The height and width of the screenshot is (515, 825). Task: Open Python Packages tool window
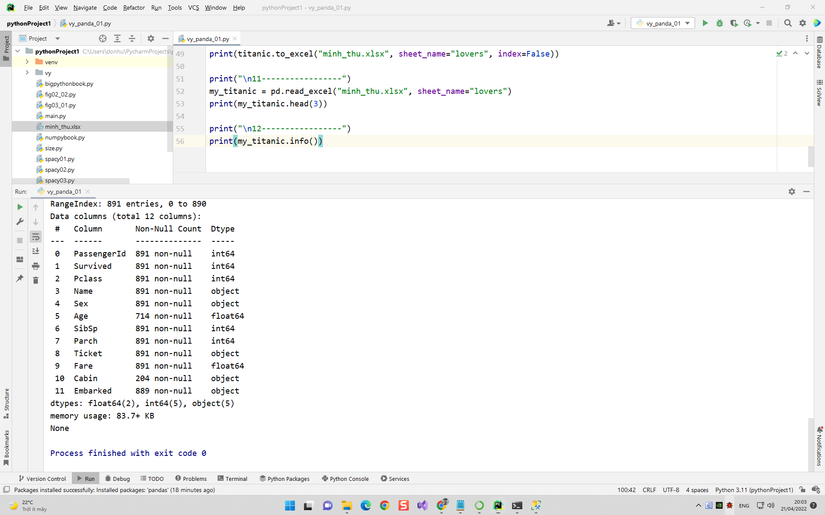284,479
